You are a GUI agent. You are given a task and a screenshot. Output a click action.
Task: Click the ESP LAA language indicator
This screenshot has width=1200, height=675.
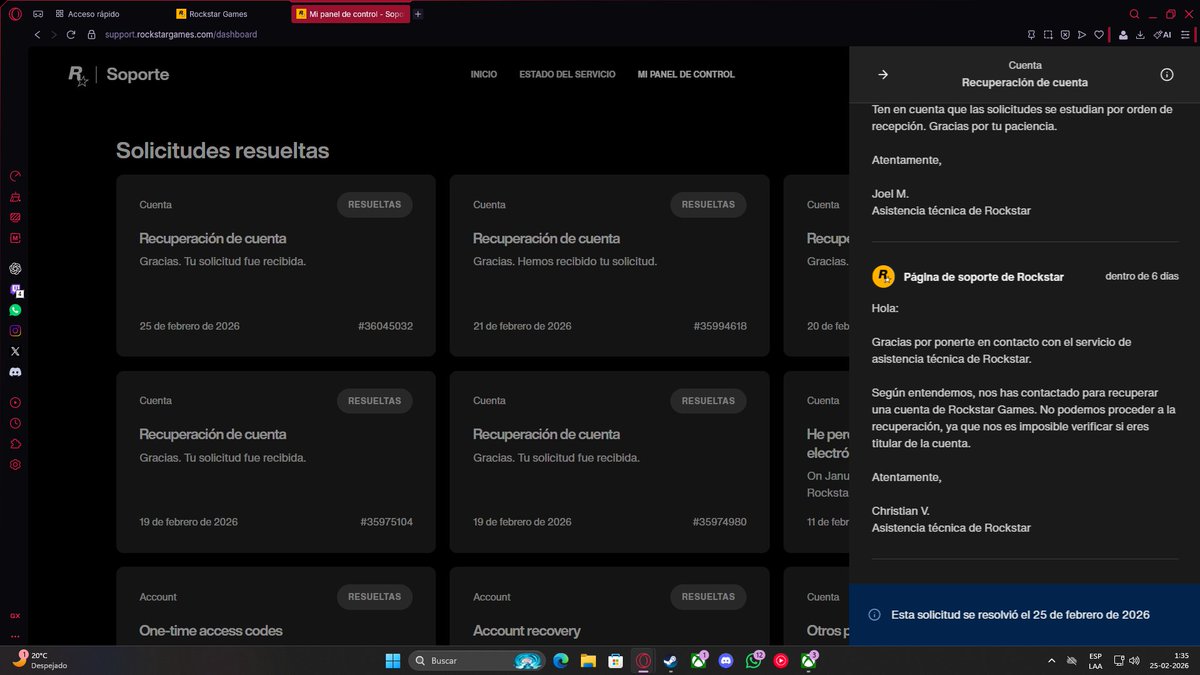(1095, 661)
